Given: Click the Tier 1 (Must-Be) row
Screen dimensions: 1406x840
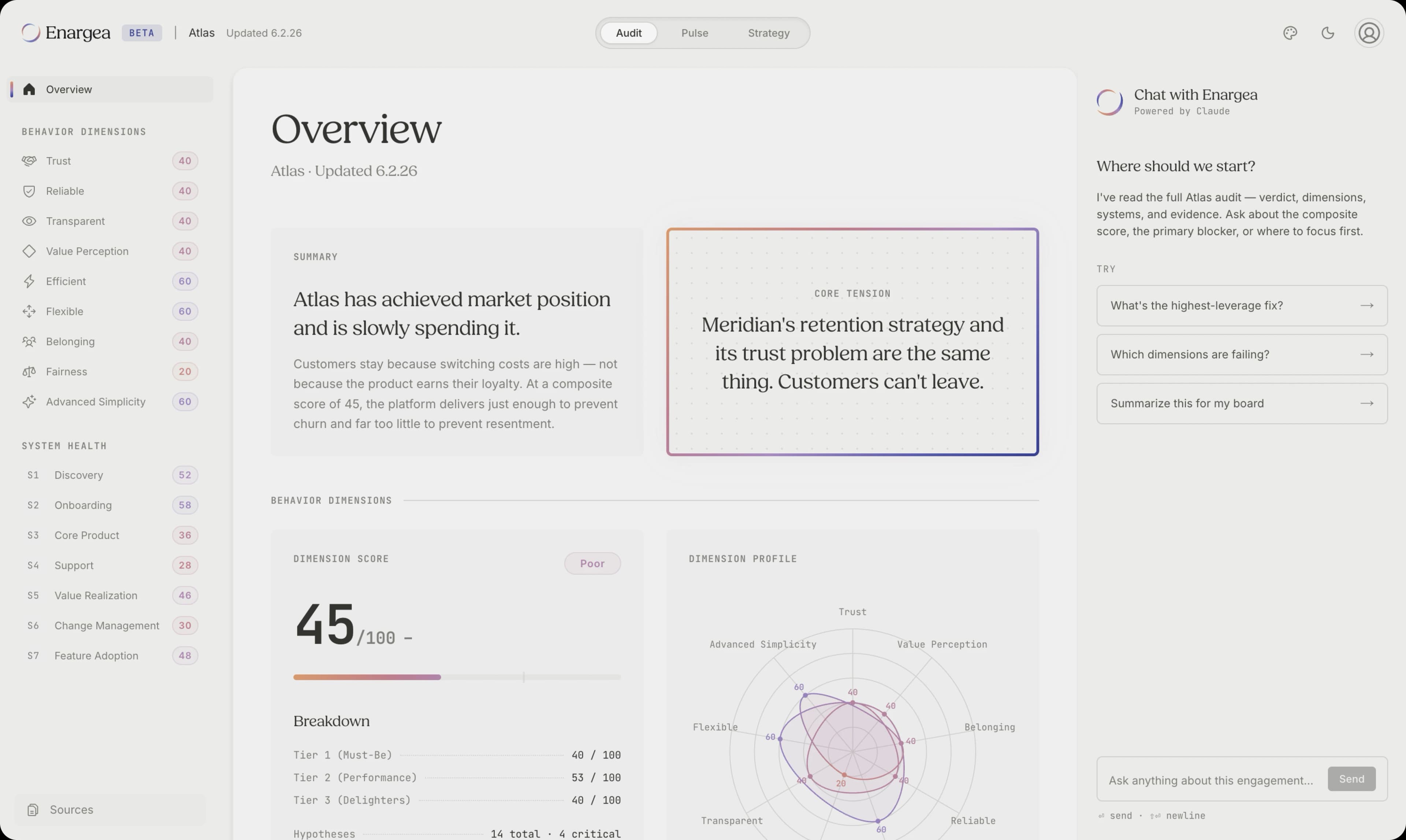Looking at the screenshot, I should pos(457,755).
